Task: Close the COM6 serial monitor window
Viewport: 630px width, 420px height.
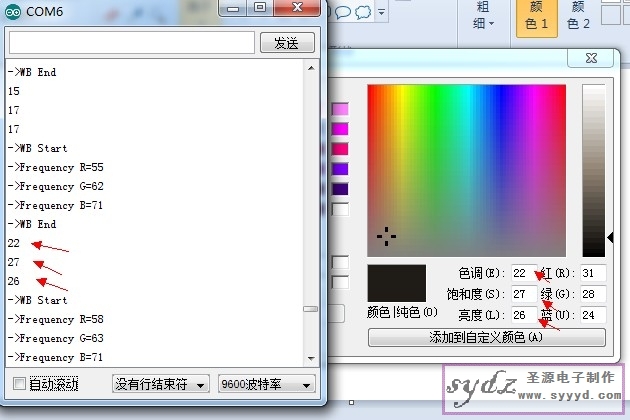Action: point(297,8)
